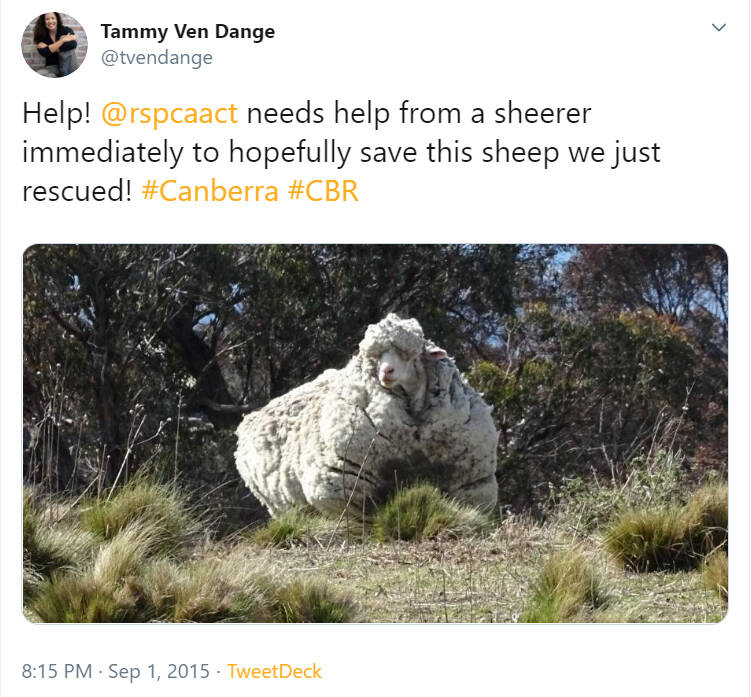The width and height of the screenshot is (751, 697).
Task: Open the 8:15 PM tweet timestamp
Action: point(57,671)
